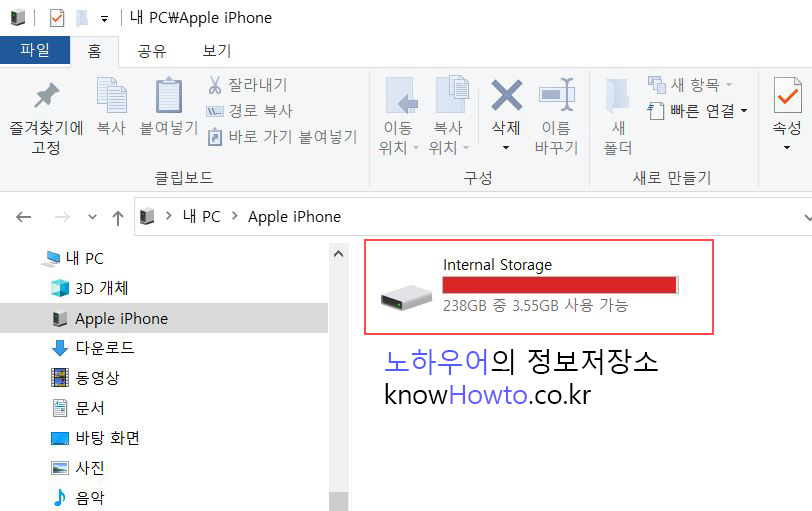Go up one folder level arrow
Screen dimensions: 812x511
(118, 218)
